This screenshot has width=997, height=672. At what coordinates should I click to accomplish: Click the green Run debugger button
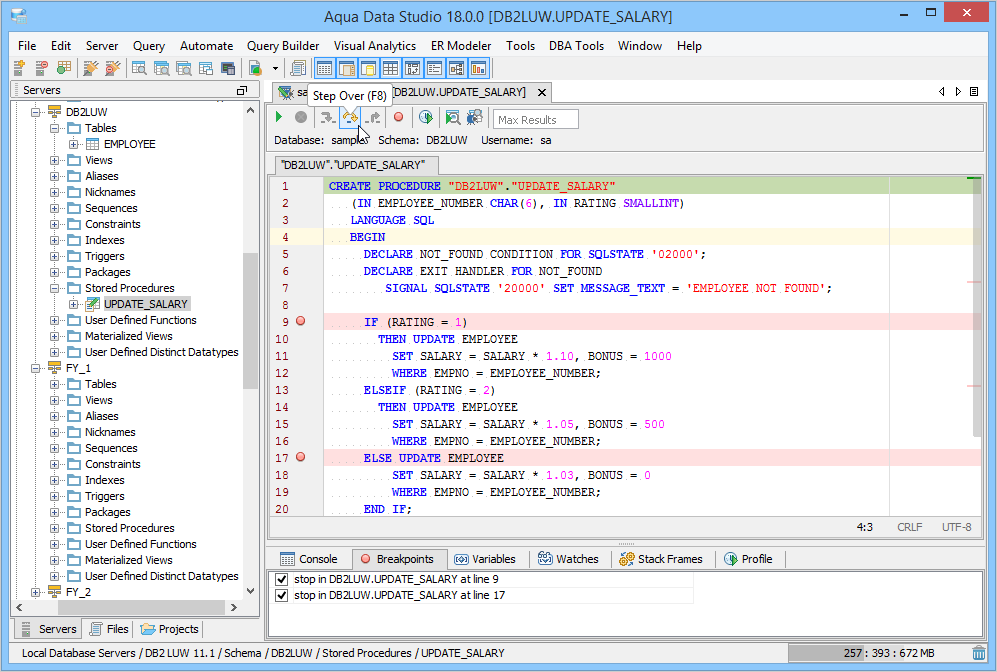click(x=279, y=118)
